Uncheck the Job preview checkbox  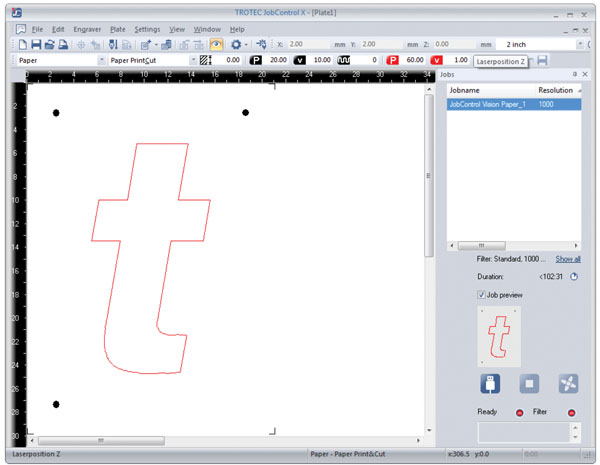pos(481,295)
